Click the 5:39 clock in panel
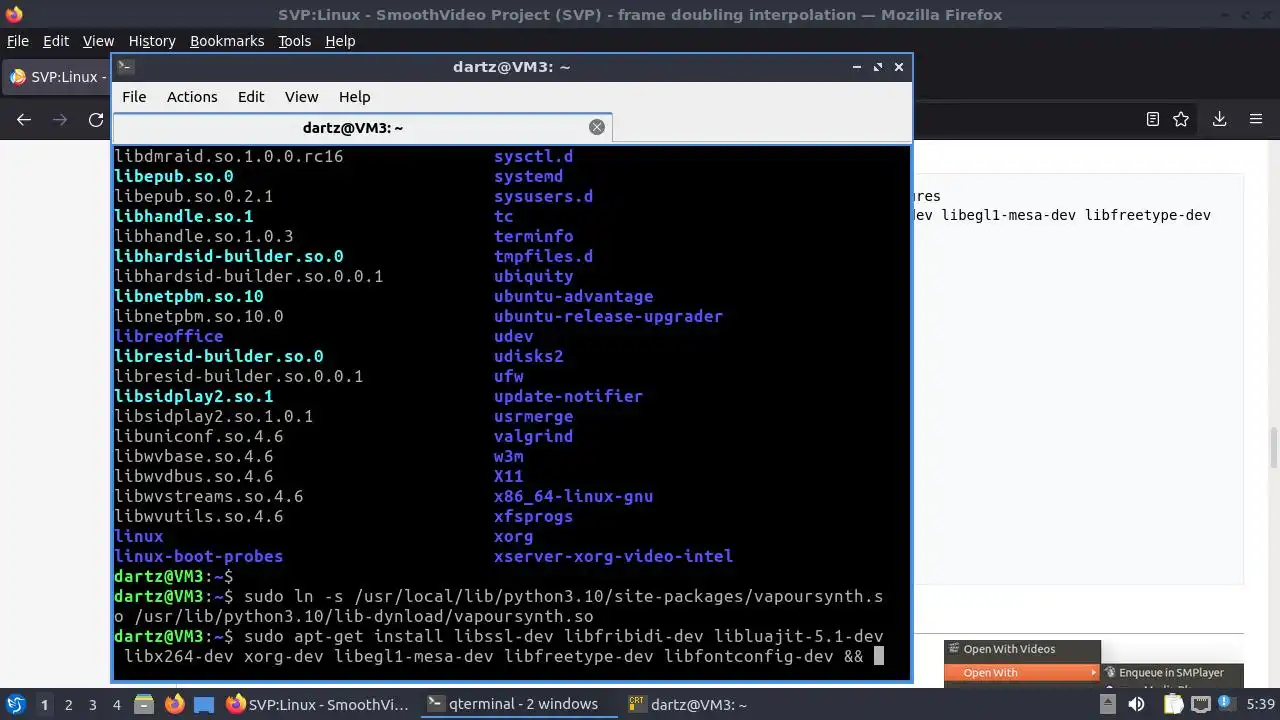The image size is (1280, 720). click(1260, 704)
